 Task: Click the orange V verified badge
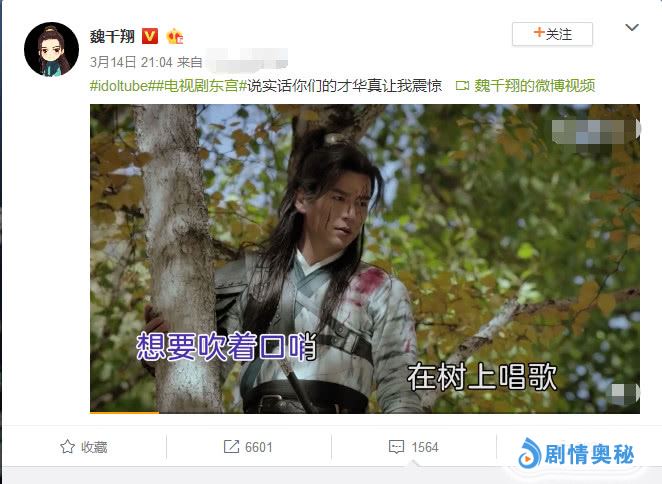click(150, 36)
